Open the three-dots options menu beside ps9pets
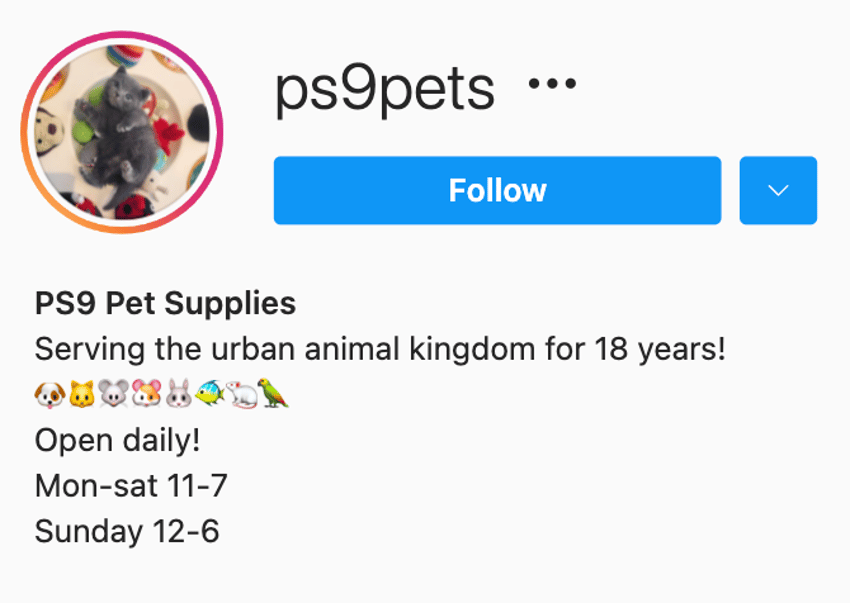Image resolution: width=850 pixels, height=603 pixels. click(552, 84)
